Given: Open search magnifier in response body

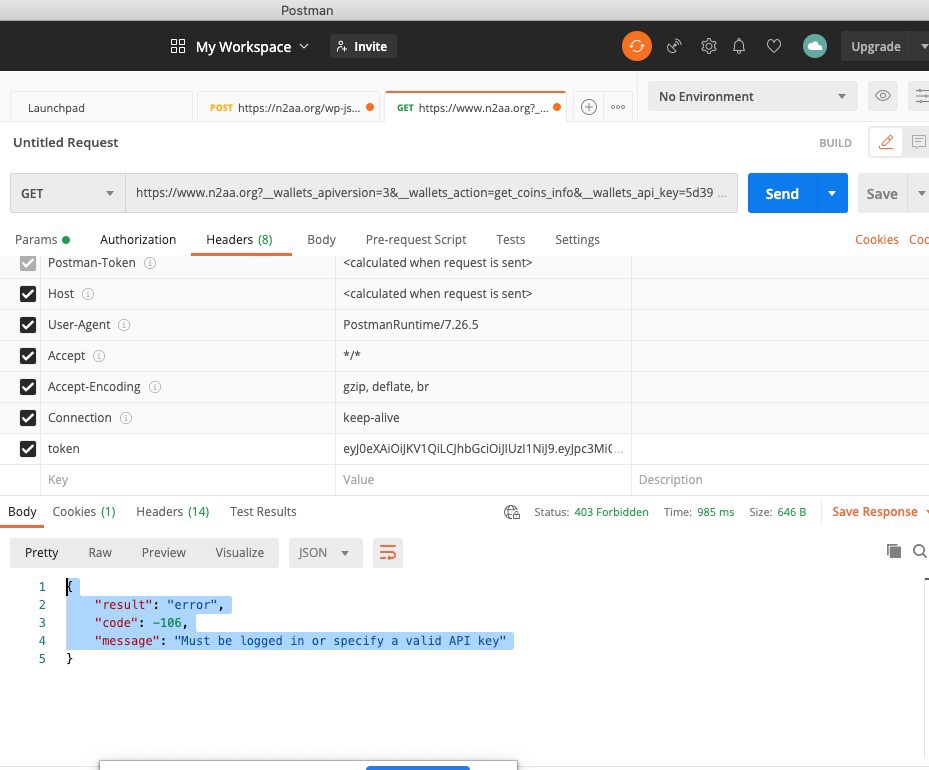Looking at the screenshot, I should click(920, 551).
